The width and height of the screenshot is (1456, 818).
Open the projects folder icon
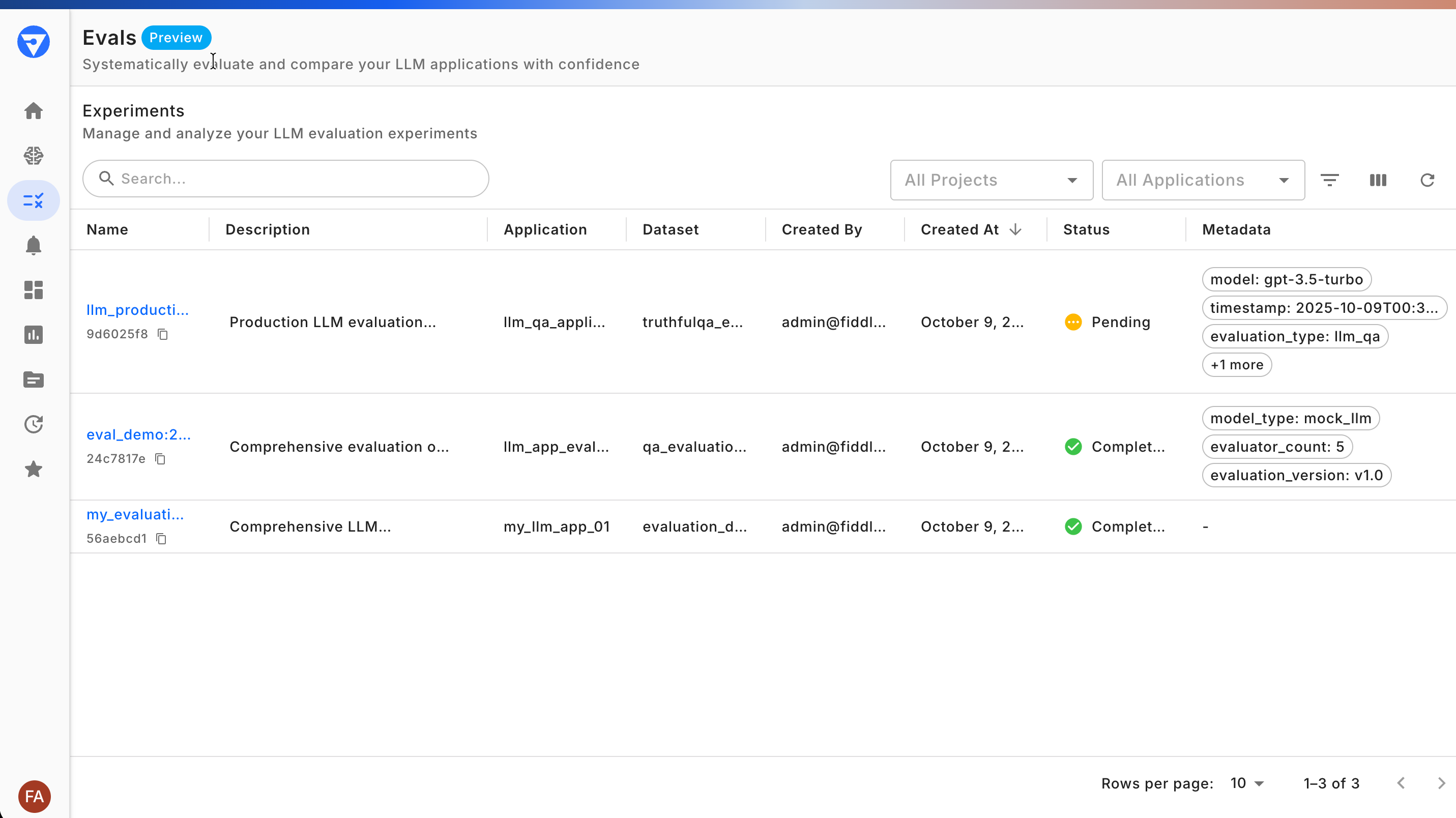(x=34, y=379)
